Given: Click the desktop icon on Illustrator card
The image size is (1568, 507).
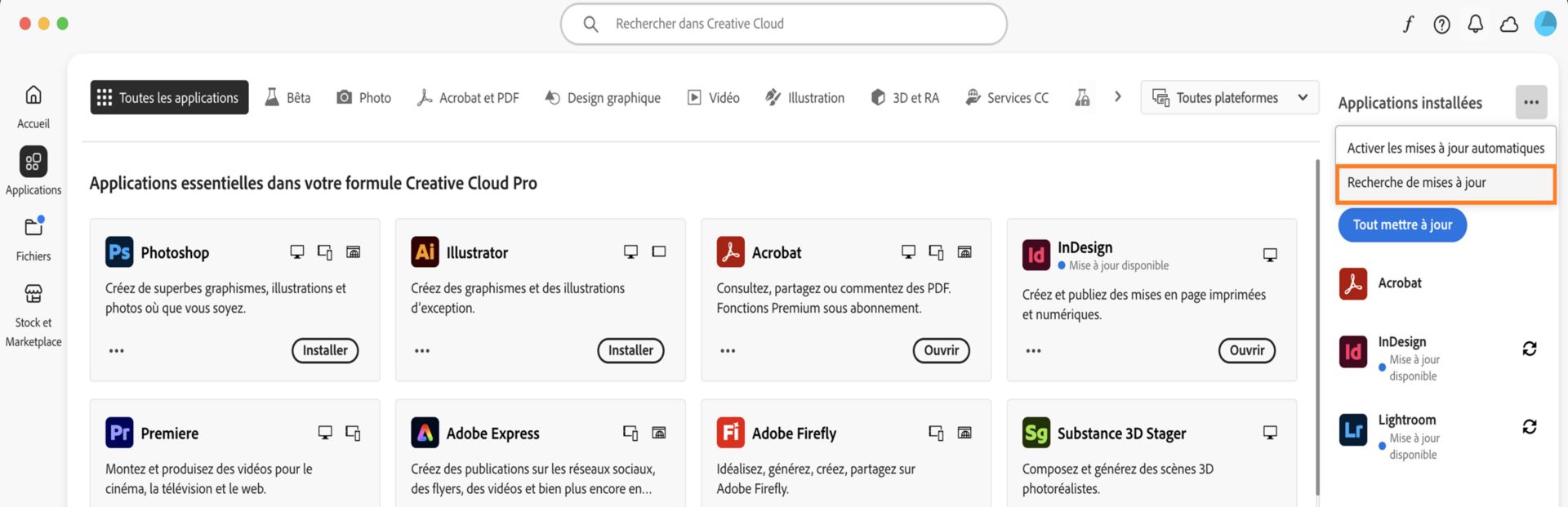Looking at the screenshot, I should click(x=630, y=252).
